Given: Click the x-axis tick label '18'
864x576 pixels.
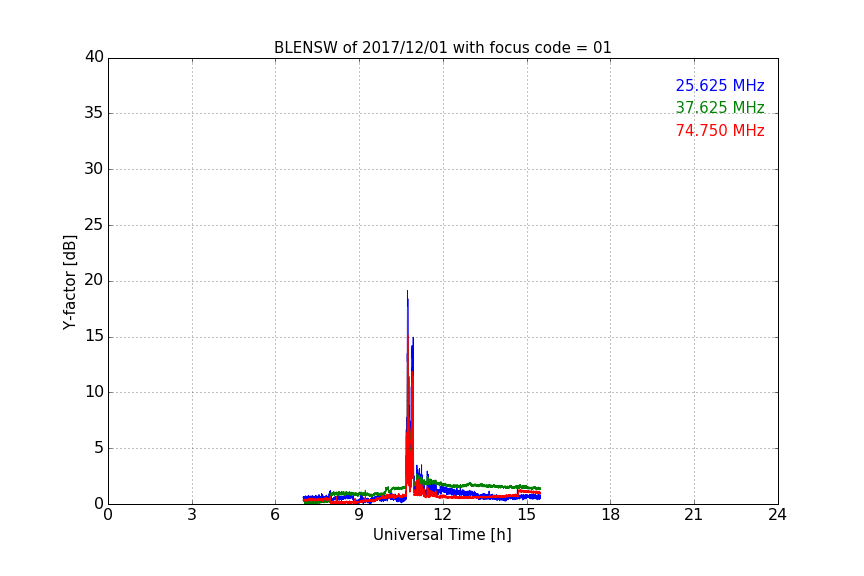Looking at the screenshot, I should tap(611, 515).
